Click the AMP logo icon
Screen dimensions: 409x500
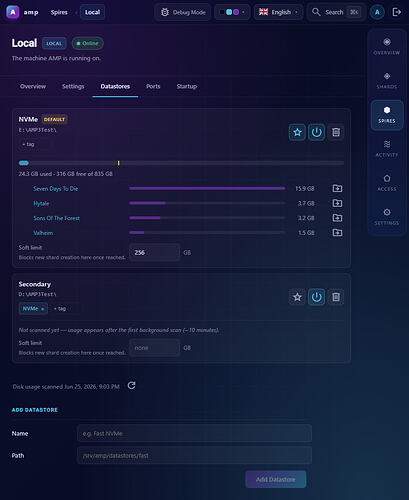click(13, 12)
